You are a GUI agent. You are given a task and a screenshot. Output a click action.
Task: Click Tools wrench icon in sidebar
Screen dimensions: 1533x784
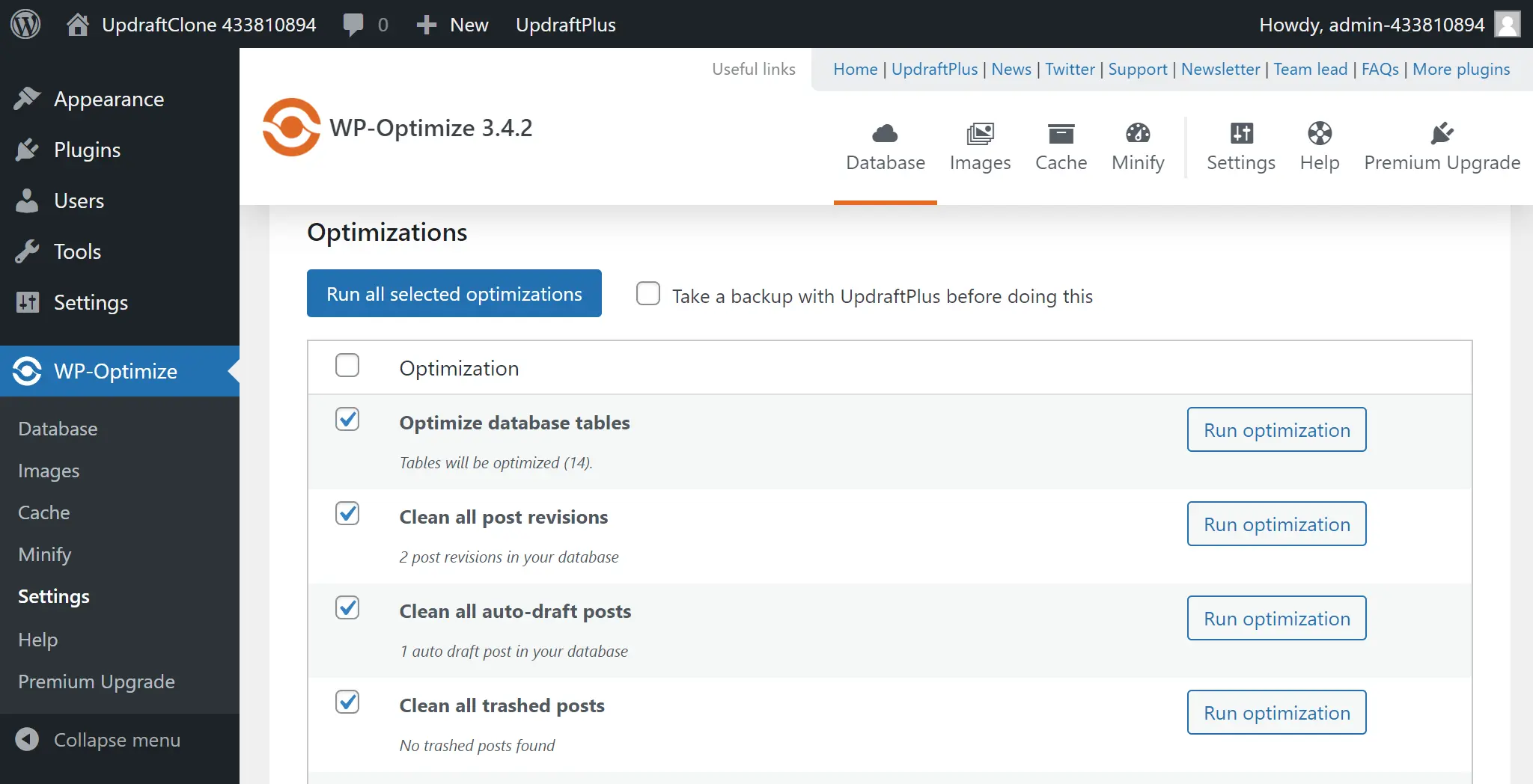point(27,251)
